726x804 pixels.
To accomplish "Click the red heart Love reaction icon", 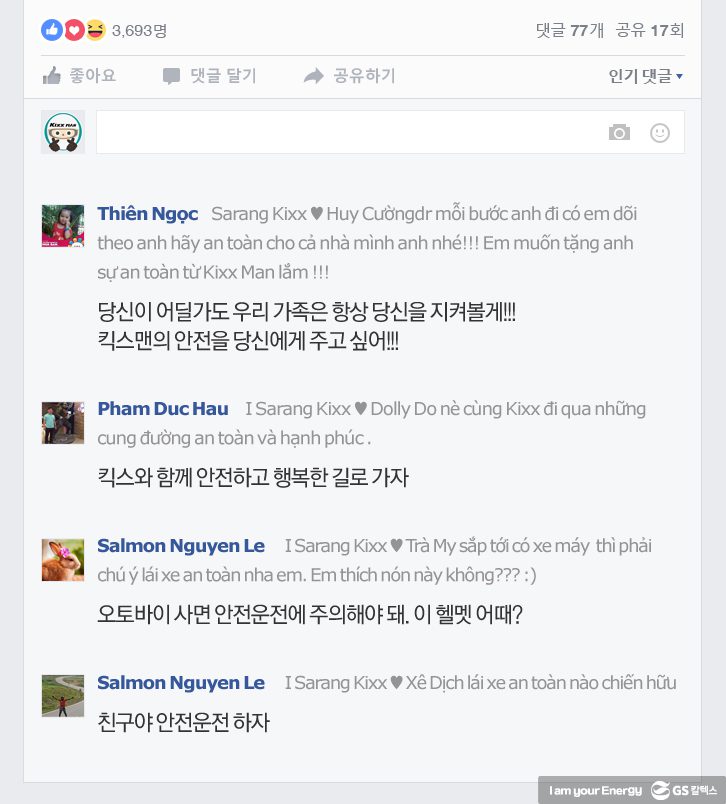I will tap(74, 30).
